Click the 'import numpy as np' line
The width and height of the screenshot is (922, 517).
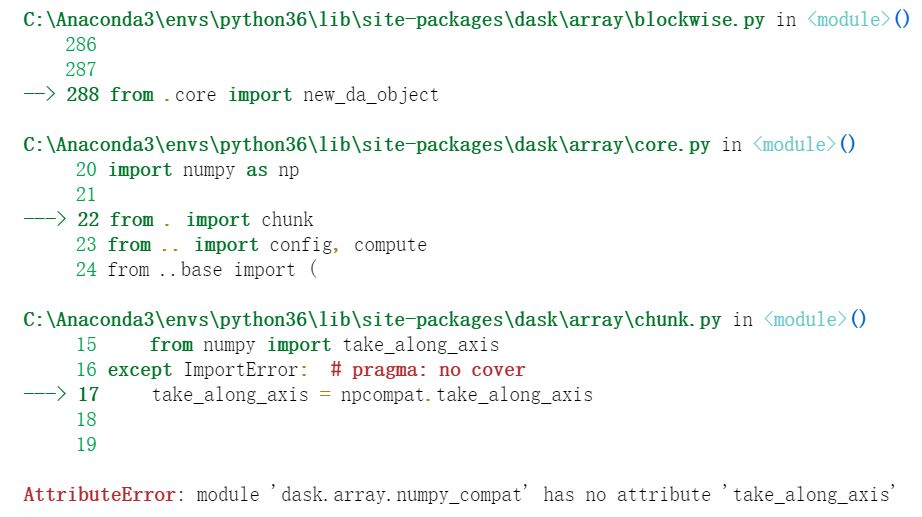[203, 170]
